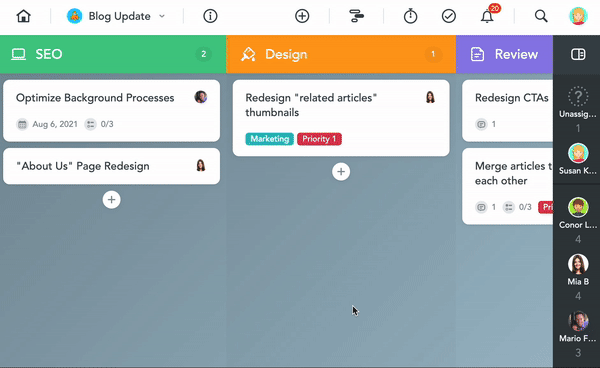
Task: Filter tasks by Susan K.
Action: tap(578, 159)
